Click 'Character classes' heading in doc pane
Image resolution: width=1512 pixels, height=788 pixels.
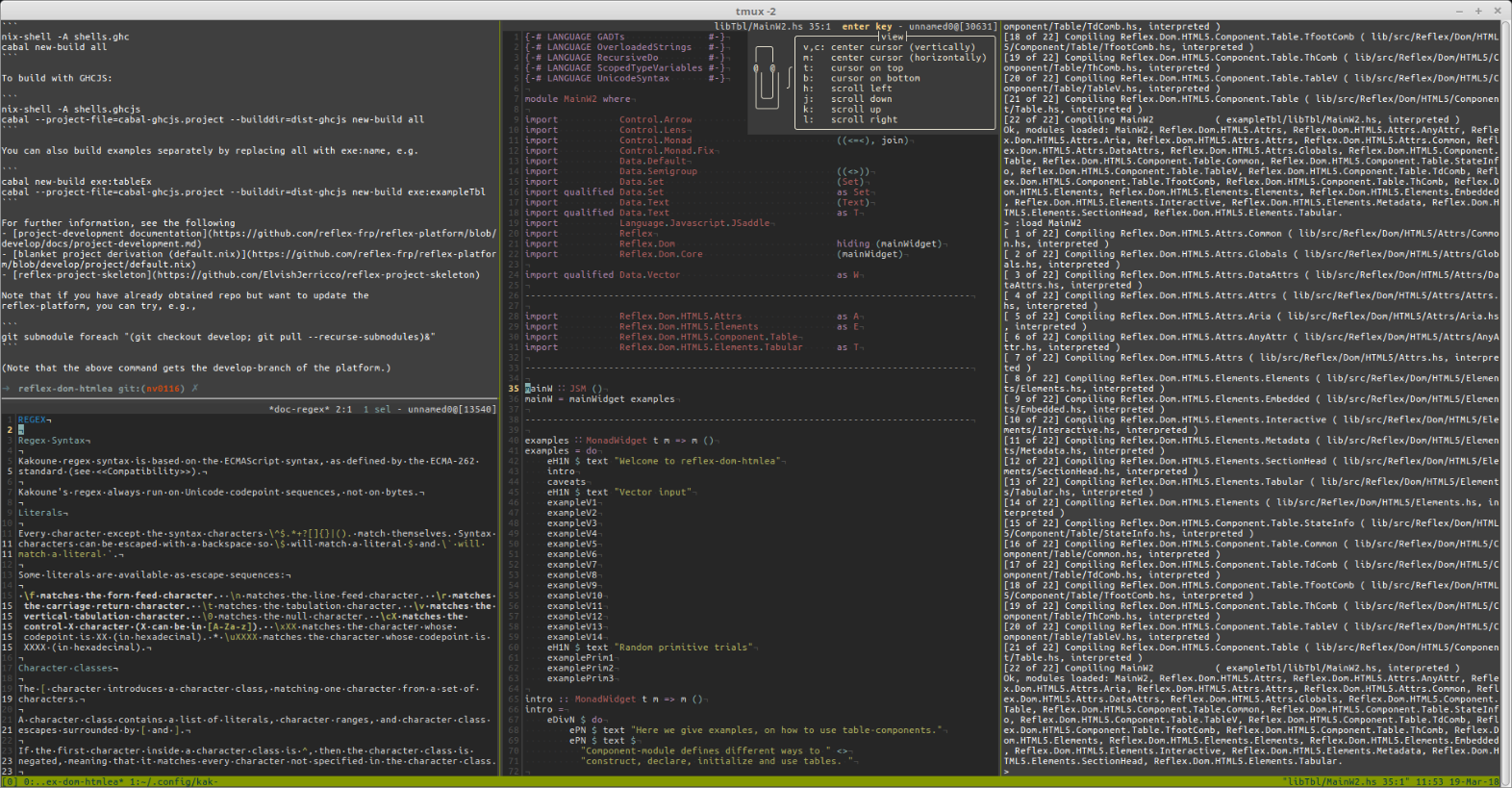point(65,668)
